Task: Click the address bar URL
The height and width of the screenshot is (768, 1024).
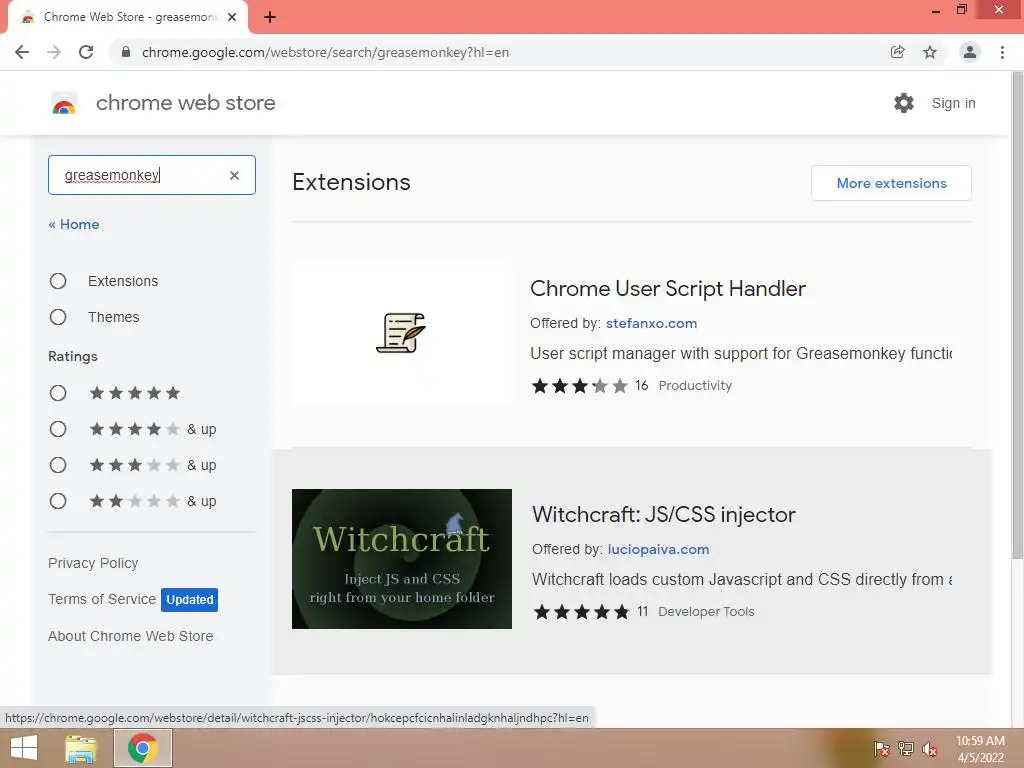Action: tap(325, 52)
